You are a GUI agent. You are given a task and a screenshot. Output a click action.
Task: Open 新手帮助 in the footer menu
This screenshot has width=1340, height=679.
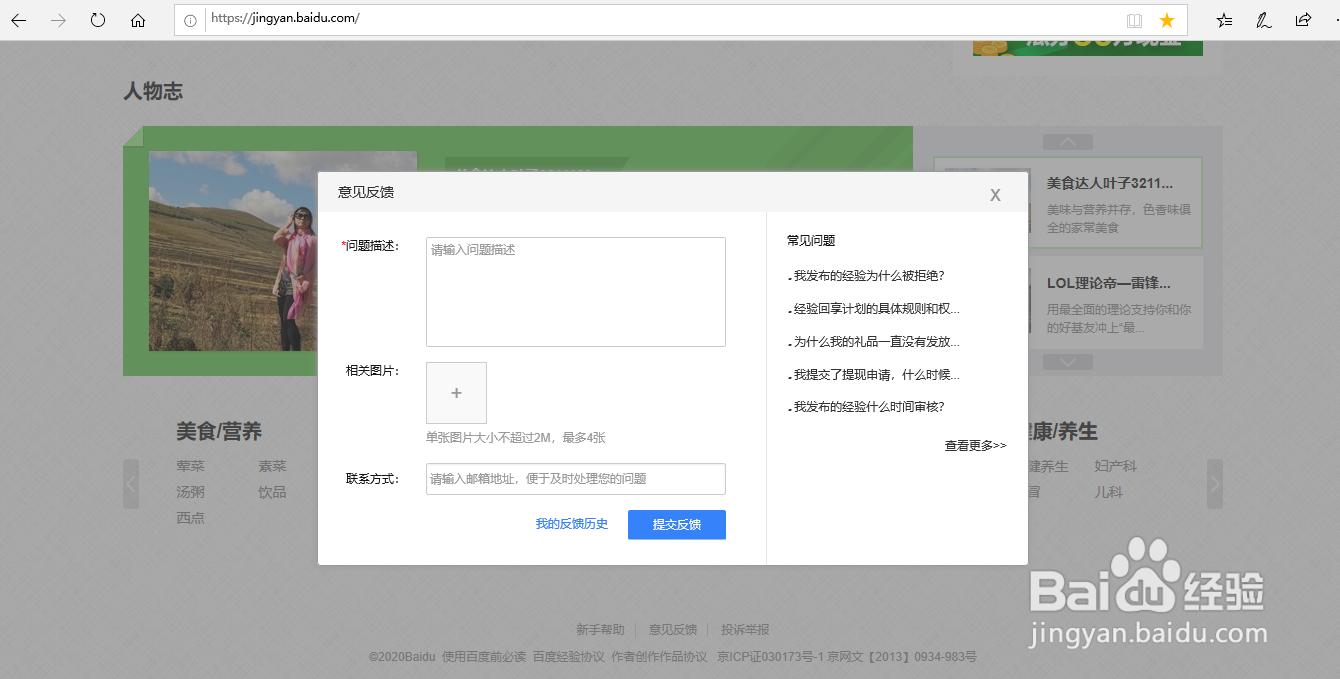[x=598, y=629]
